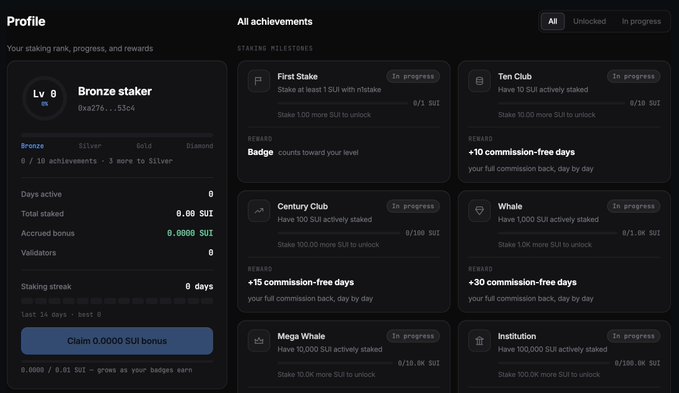Viewport: 679px width, 393px height.
Task: Click the Whale diamond icon
Action: tap(479, 211)
